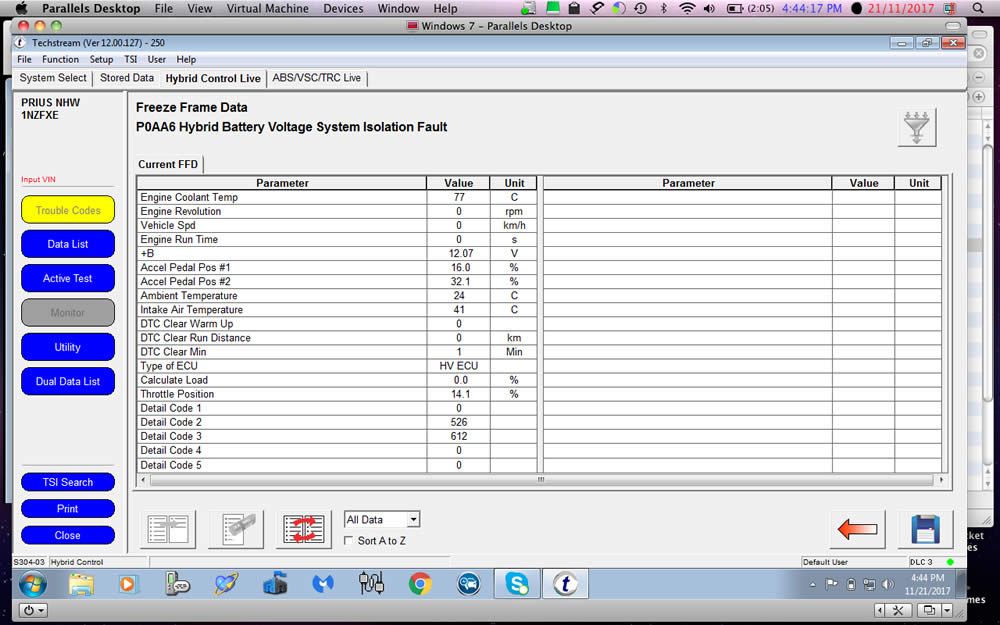Screen dimensions: 1000x625
Task: Click the compare data lists icon
Action: pyautogui.click(x=167, y=528)
